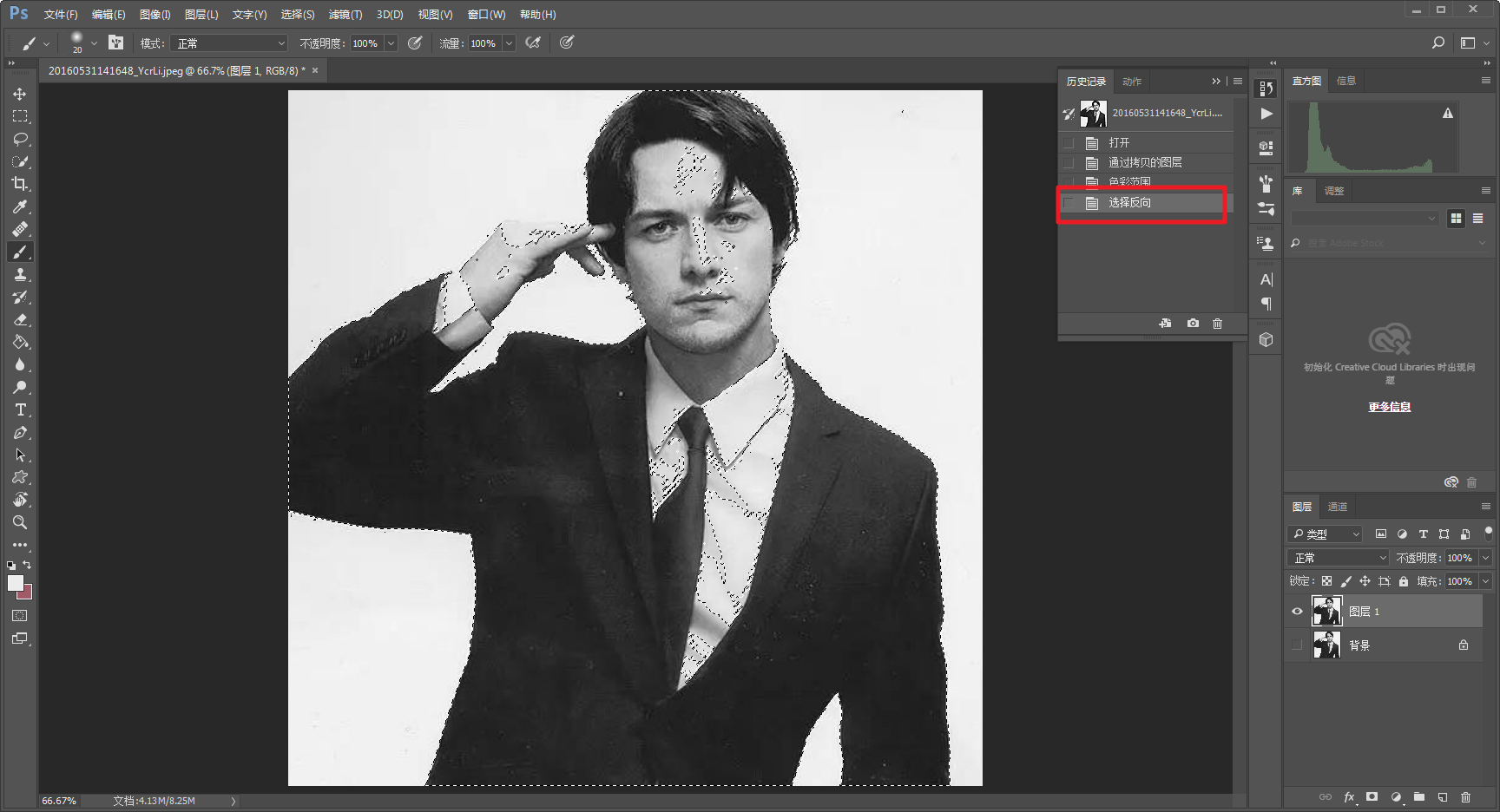Select the Hand tool
The width and height of the screenshot is (1500, 812).
click(20, 500)
